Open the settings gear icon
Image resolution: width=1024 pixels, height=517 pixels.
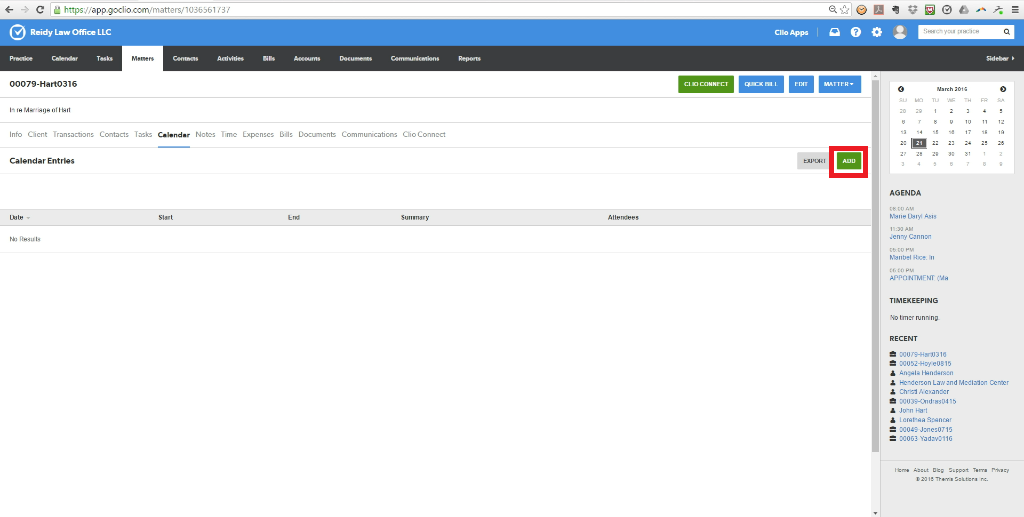coord(877,32)
